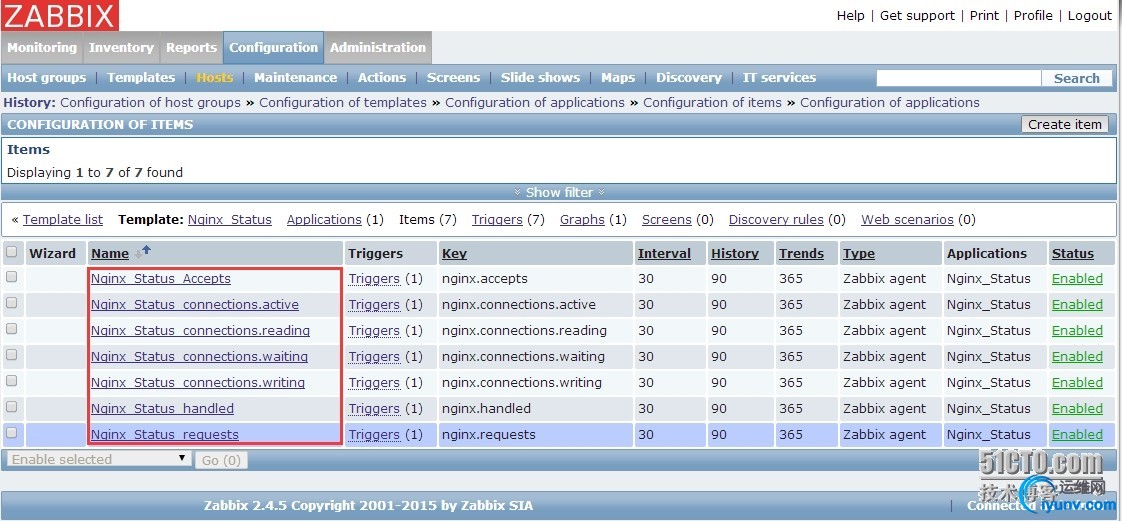
Task: Go to IT services submenu
Action: click(779, 77)
